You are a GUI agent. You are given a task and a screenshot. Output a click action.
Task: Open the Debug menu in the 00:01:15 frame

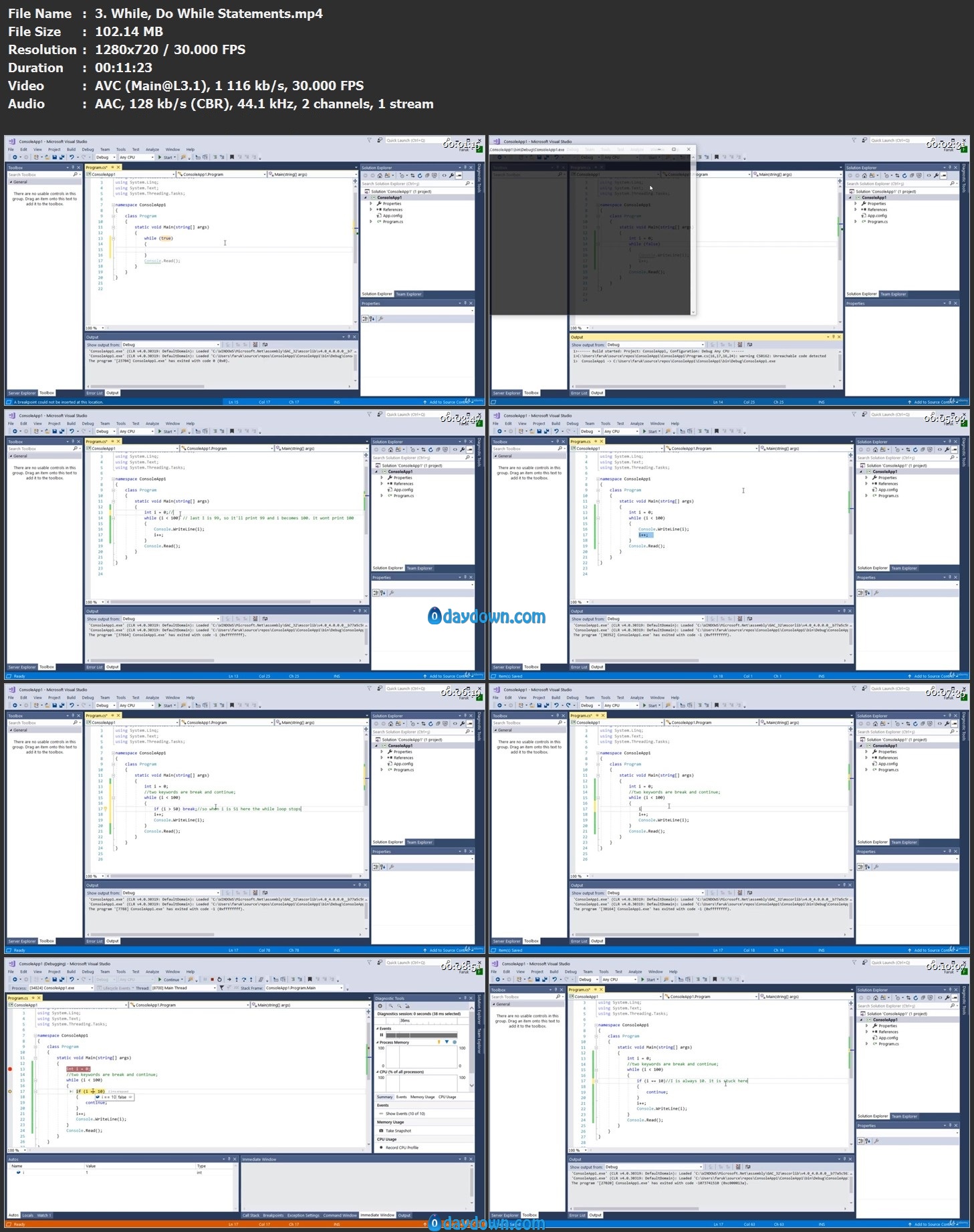coord(88,150)
